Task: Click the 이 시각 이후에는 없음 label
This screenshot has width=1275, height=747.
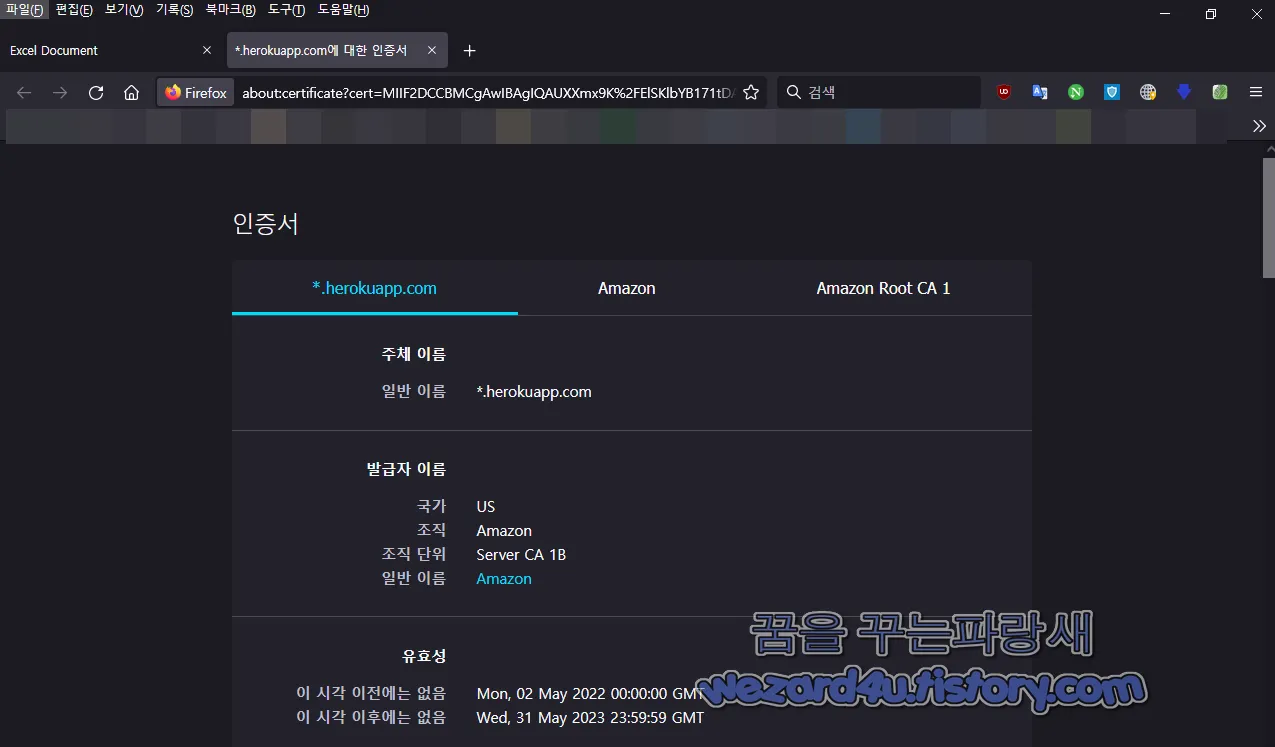Action: (372, 718)
